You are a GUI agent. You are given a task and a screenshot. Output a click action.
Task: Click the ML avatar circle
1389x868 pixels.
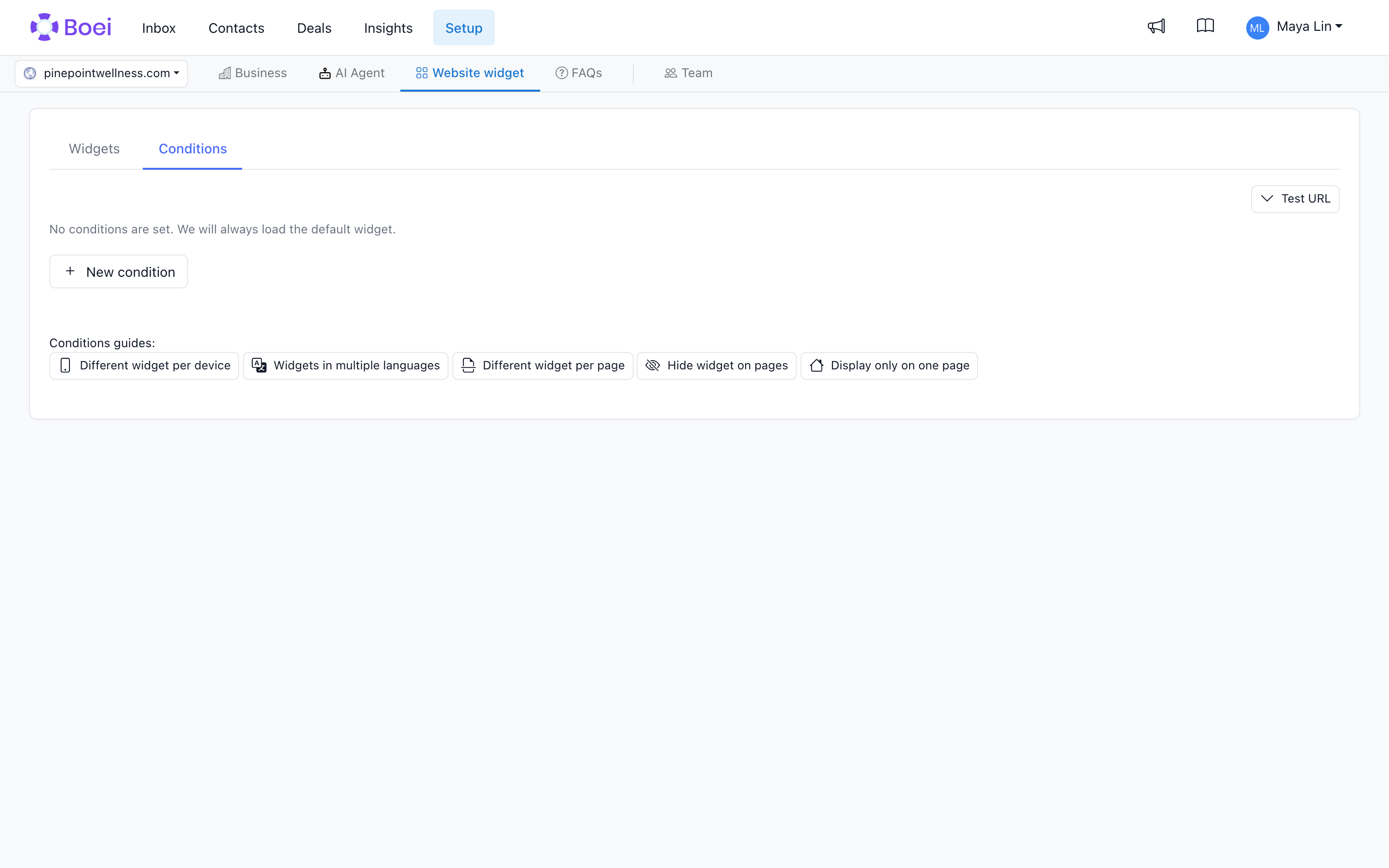coord(1257,27)
